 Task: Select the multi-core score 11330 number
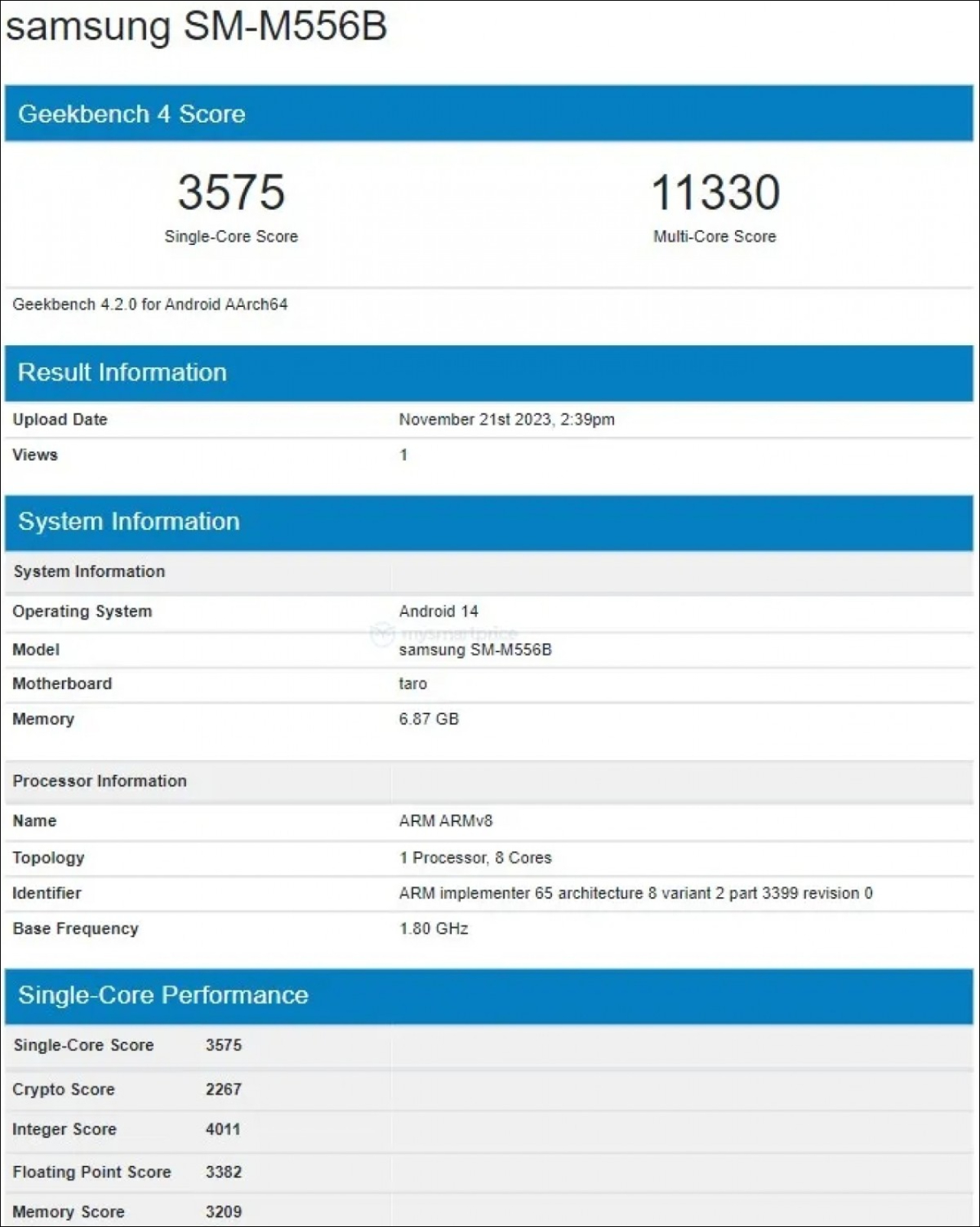(x=715, y=191)
